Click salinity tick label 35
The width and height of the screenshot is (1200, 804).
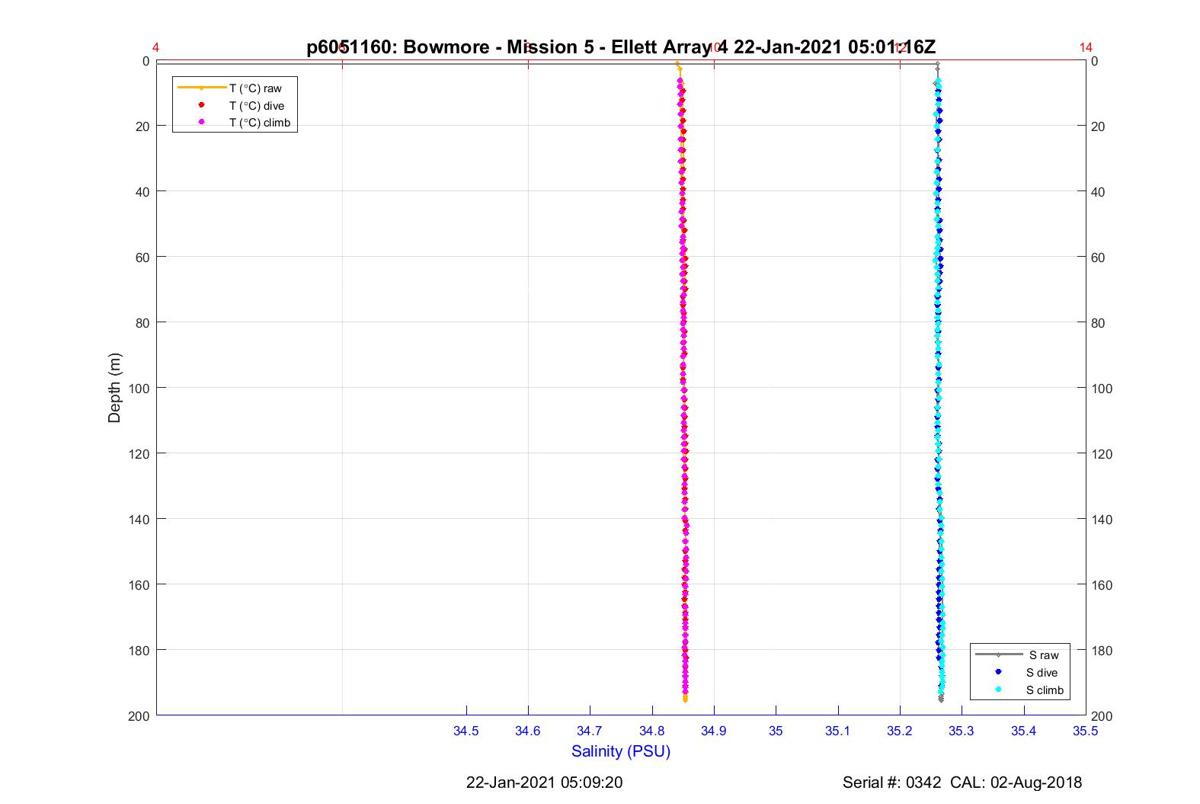click(776, 732)
